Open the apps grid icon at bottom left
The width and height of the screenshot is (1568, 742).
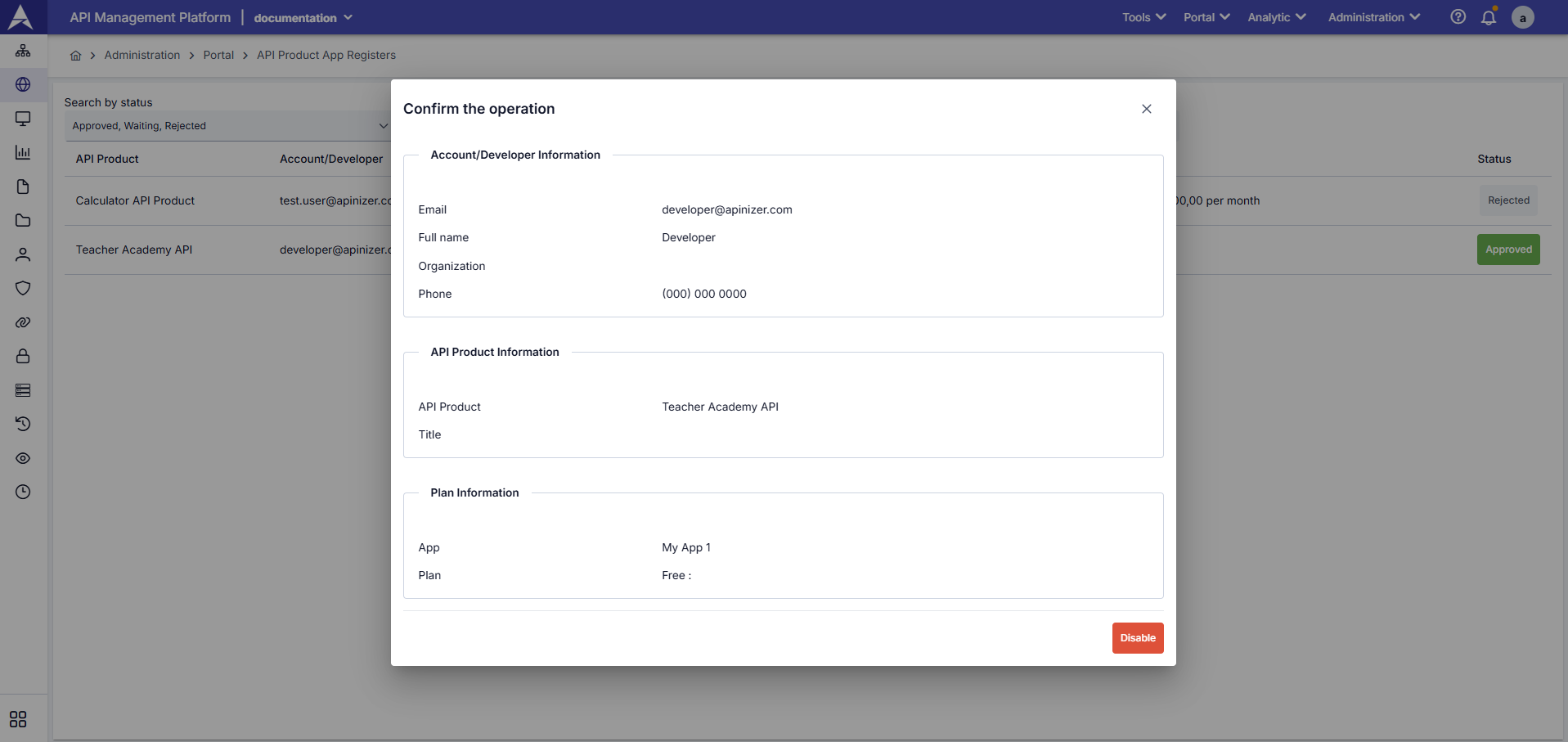point(16,719)
